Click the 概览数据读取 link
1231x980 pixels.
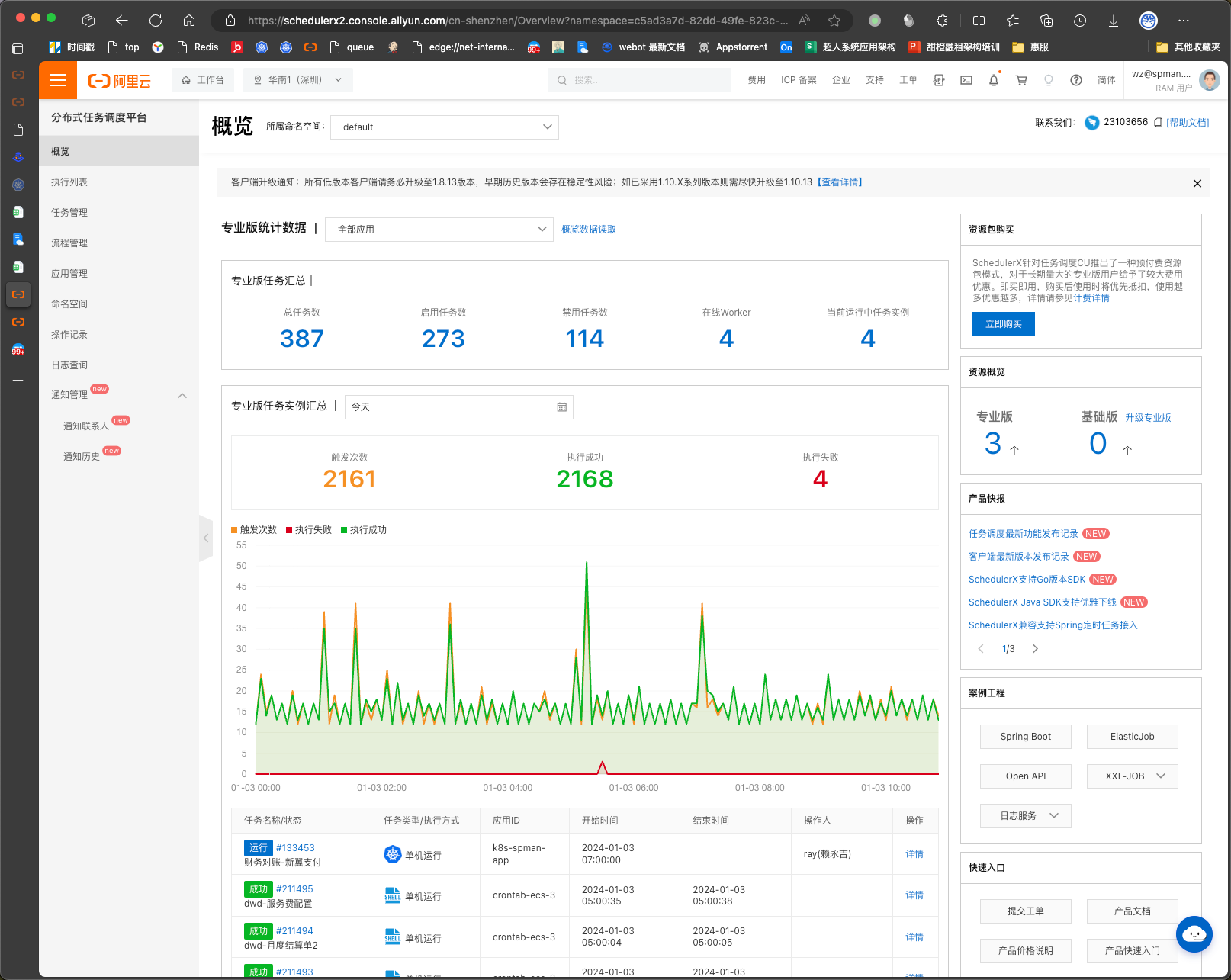(589, 230)
